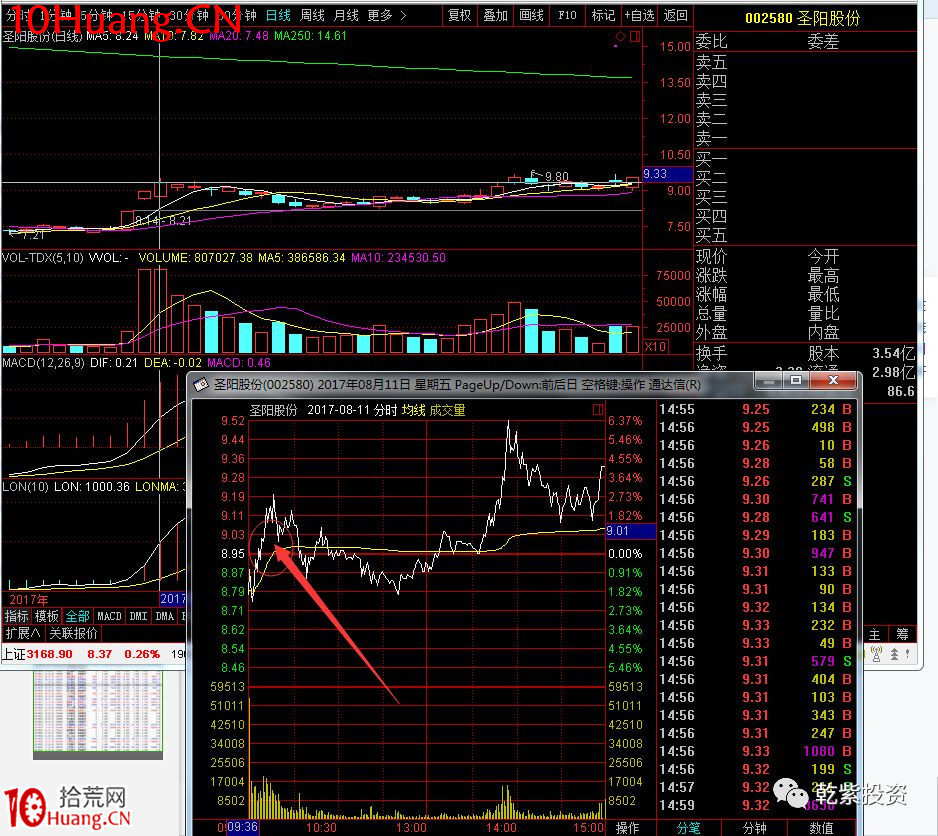
Task: Click the 主 tab in quote panel
Action: pos(874,634)
